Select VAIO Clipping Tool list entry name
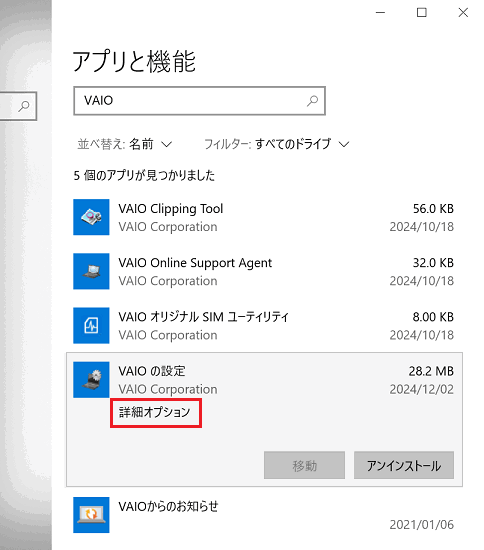The height and width of the screenshot is (550, 484). click(170, 209)
